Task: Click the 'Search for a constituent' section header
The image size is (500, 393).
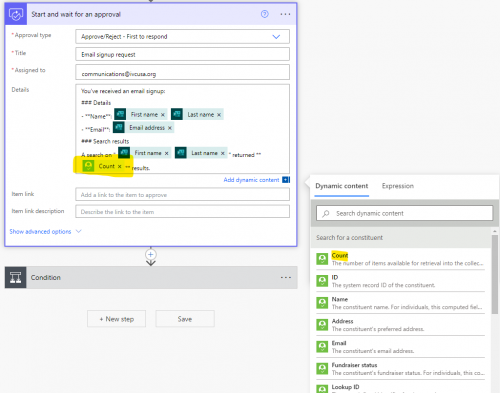Action: (x=401, y=238)
